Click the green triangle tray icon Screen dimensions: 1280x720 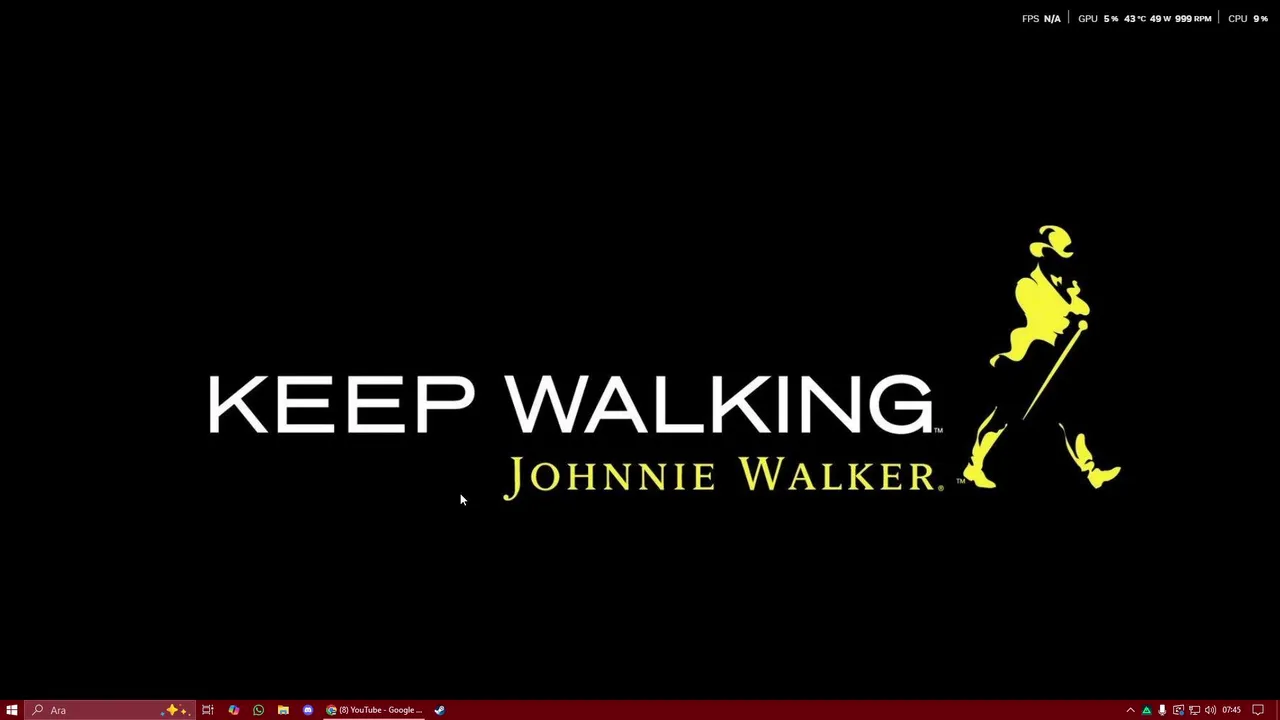[x=1146, y=710]
